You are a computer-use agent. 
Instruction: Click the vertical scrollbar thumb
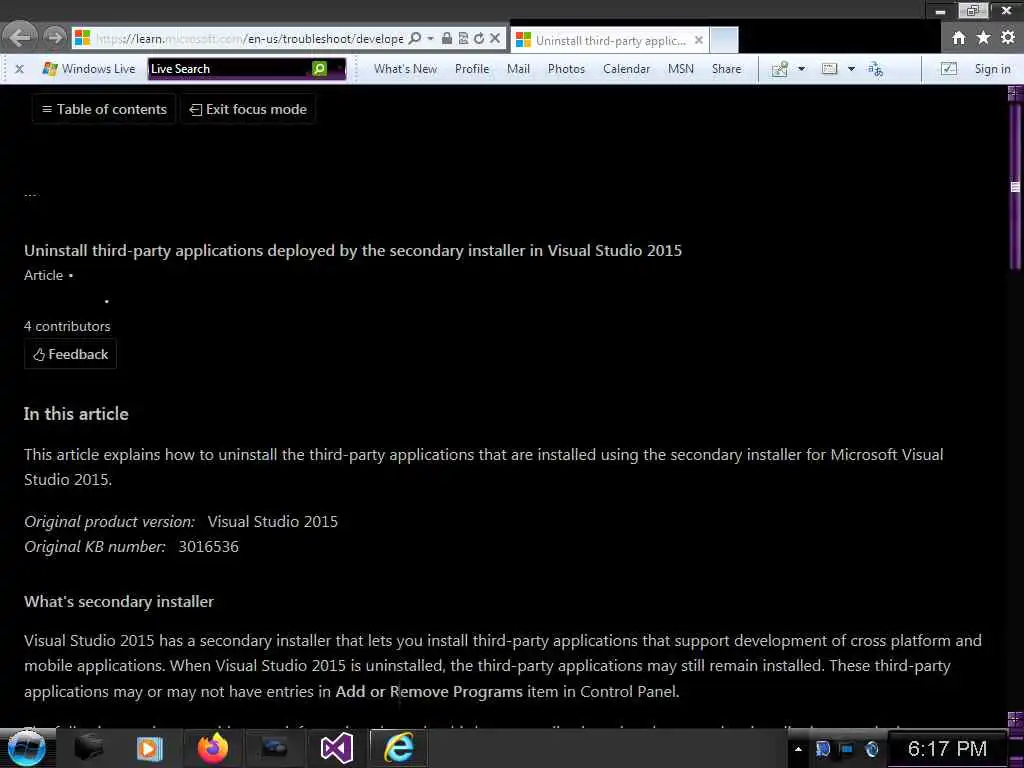pos(1015,186)
